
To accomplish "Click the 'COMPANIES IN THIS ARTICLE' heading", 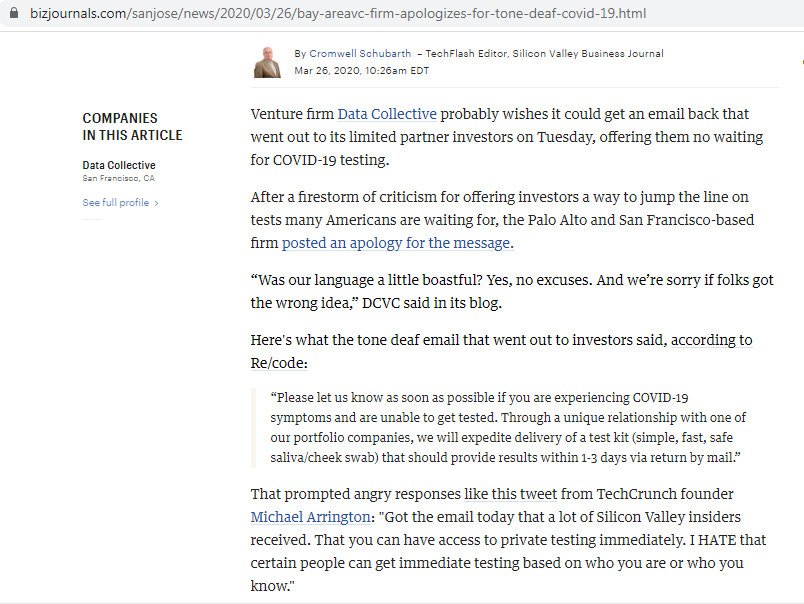I will [132, 127].
